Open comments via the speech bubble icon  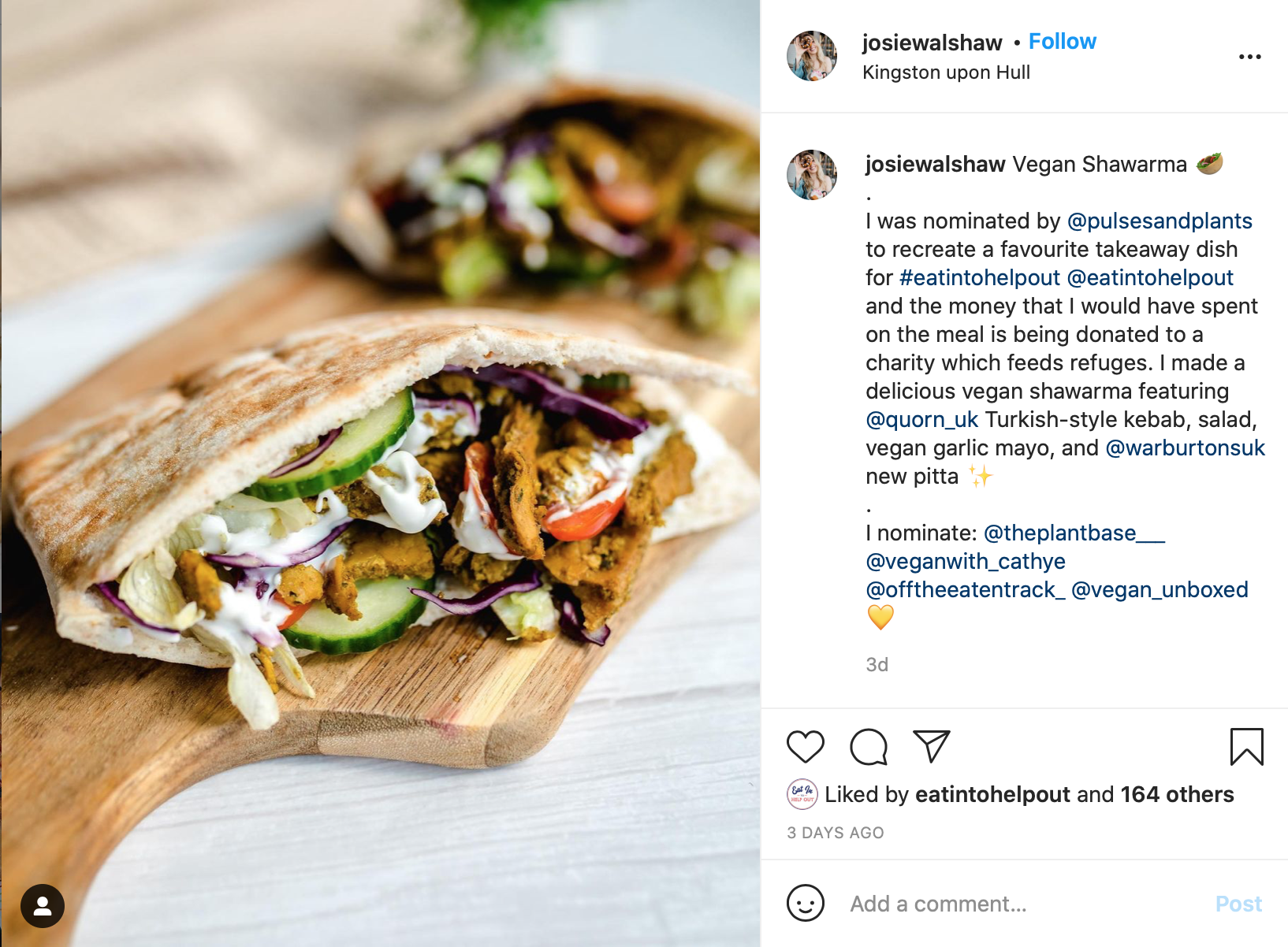coord(869,746)
